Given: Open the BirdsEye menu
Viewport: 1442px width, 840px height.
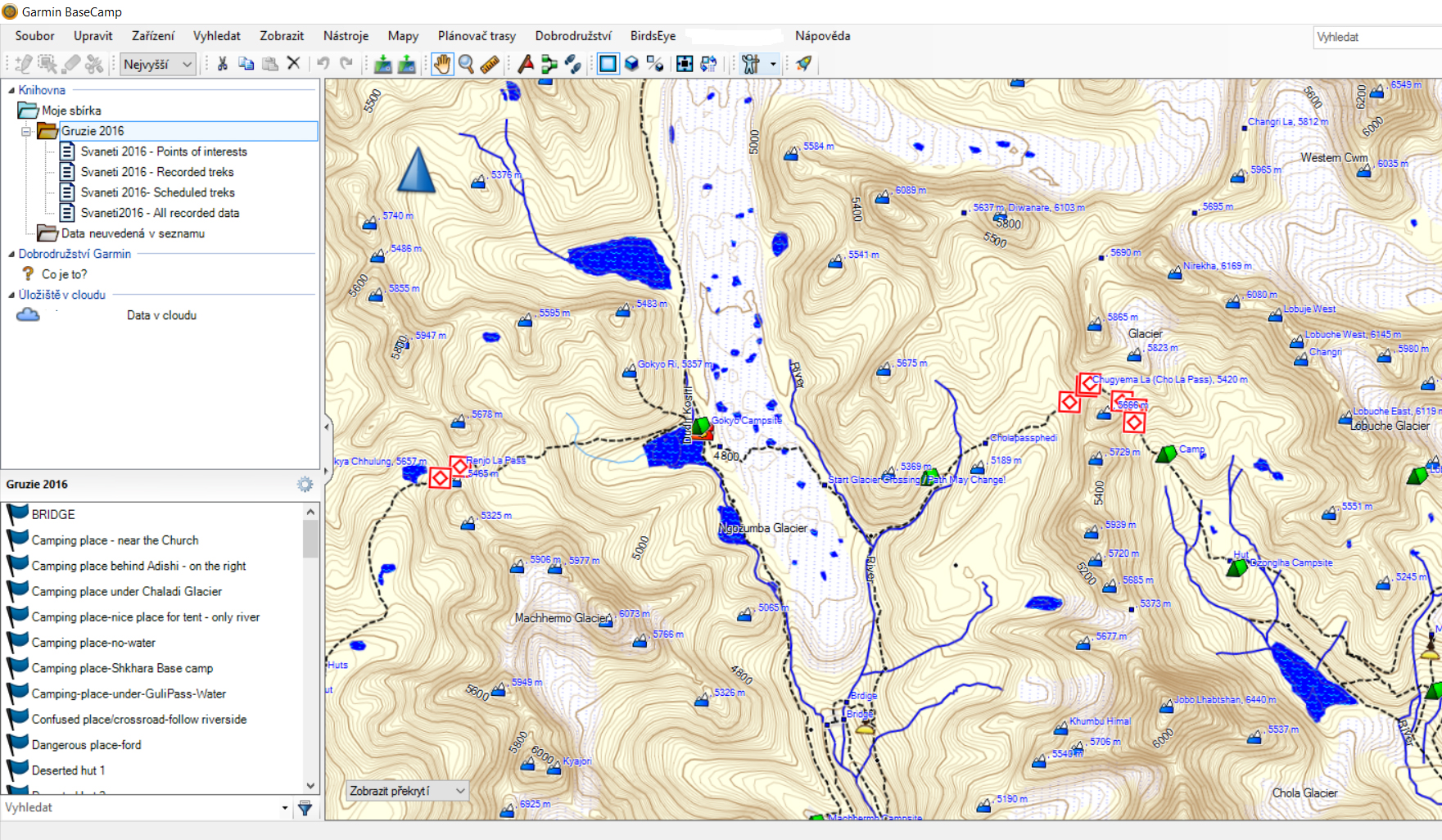Looking at the screenshot, I should pos(653,36).
